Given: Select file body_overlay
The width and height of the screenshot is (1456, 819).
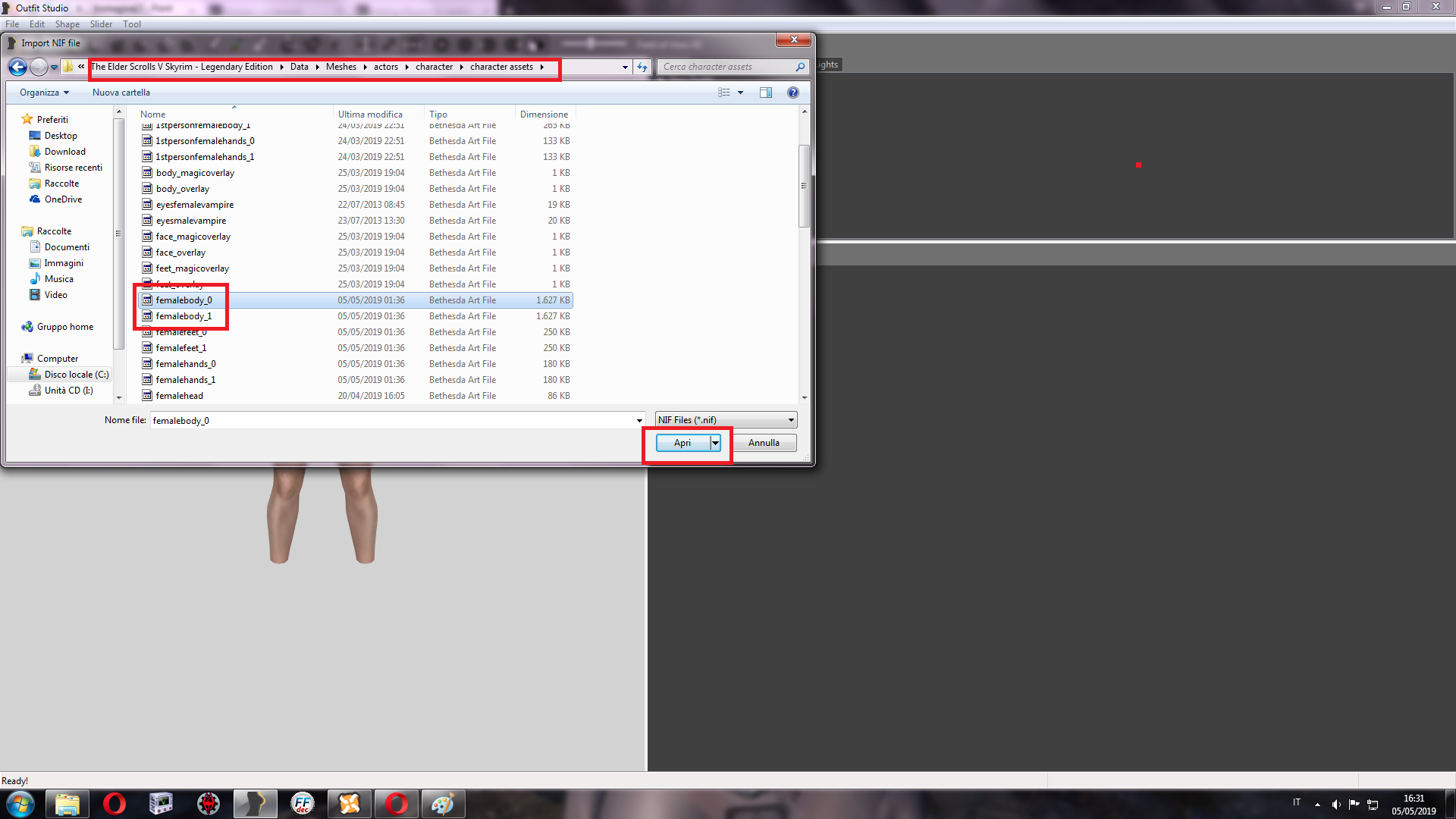Looking at the screenshot, I should [356, 189].
